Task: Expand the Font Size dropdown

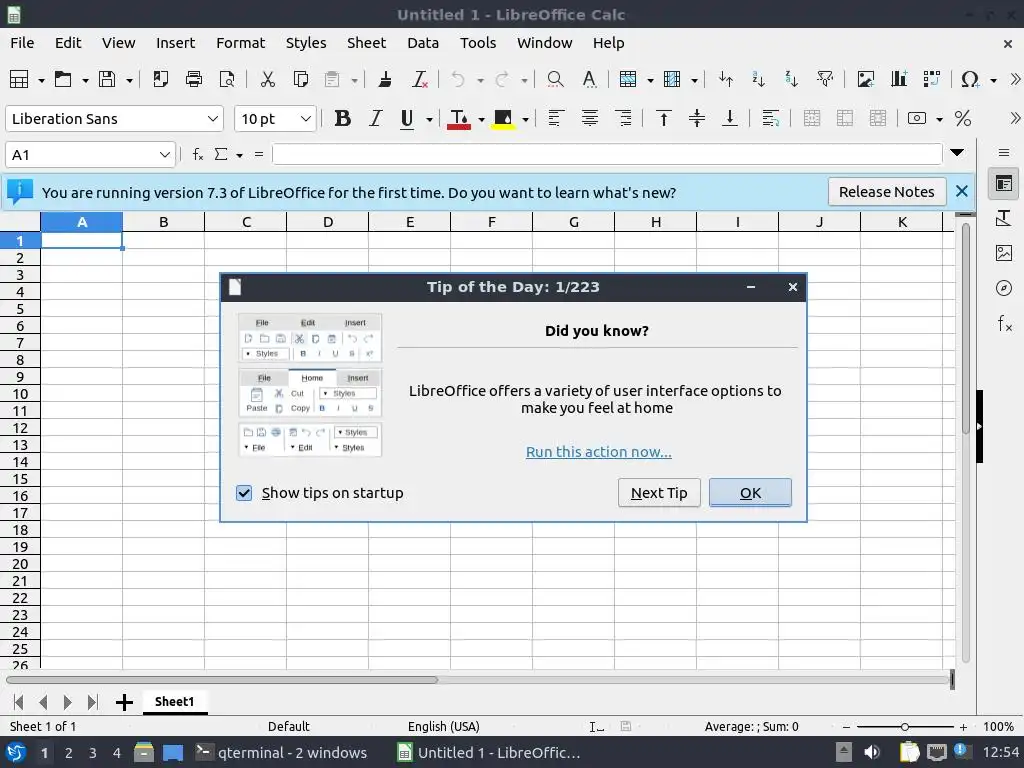Action: coord(306,119)
